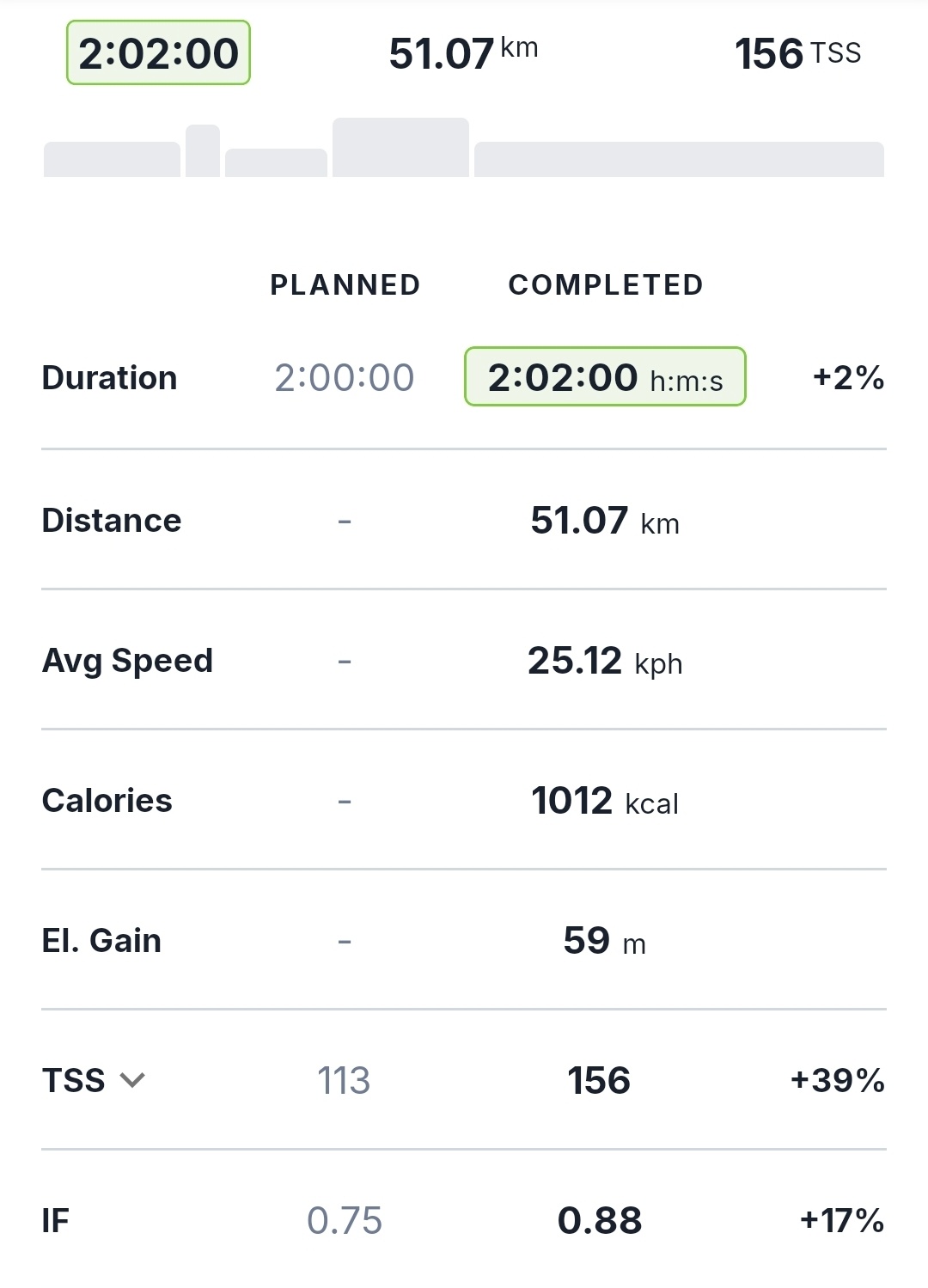
Task: Tap the tallest block in workout structure graph
Action: click(x=400, y=148)
